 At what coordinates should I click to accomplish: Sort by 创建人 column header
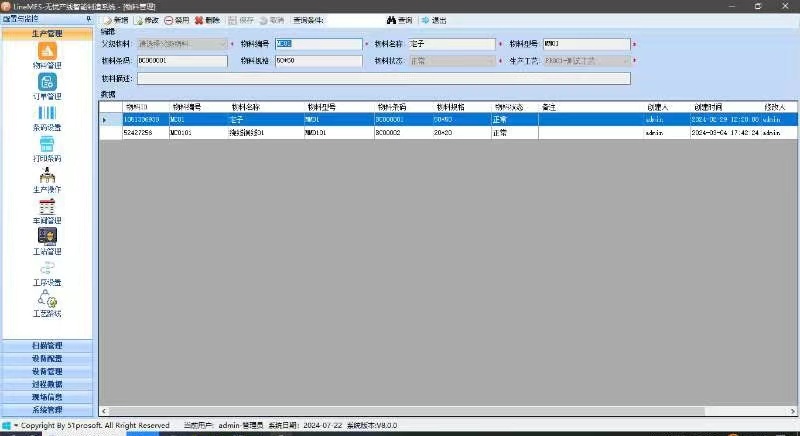[666, 107]
